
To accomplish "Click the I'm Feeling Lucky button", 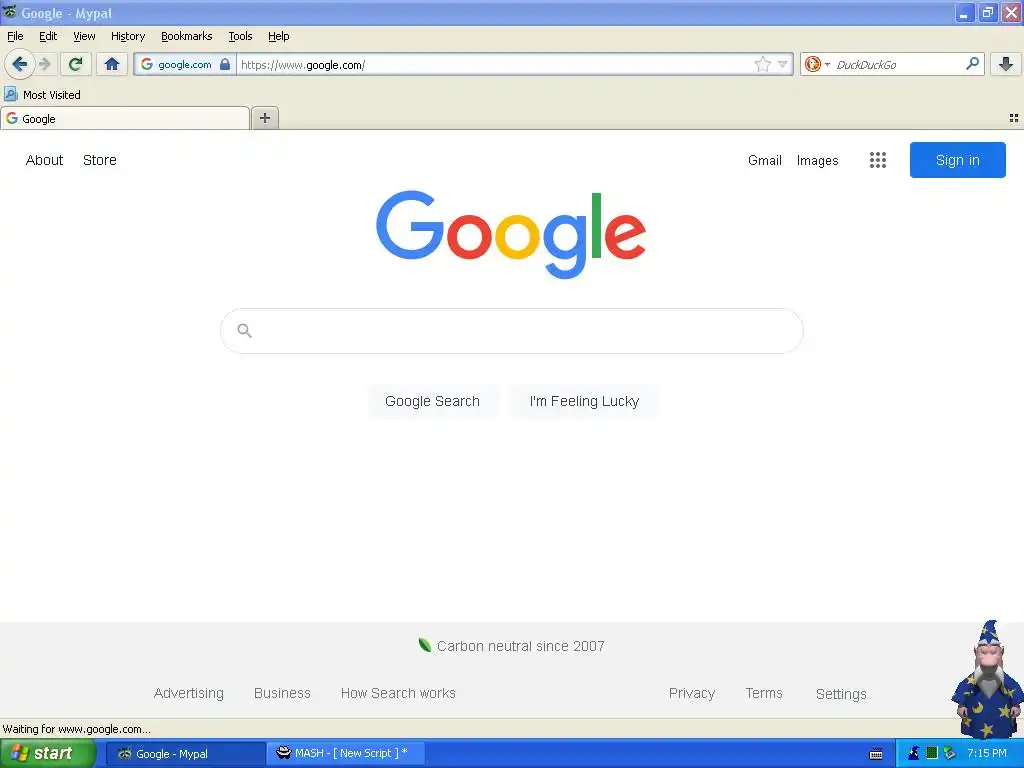I will pos(584,401).
